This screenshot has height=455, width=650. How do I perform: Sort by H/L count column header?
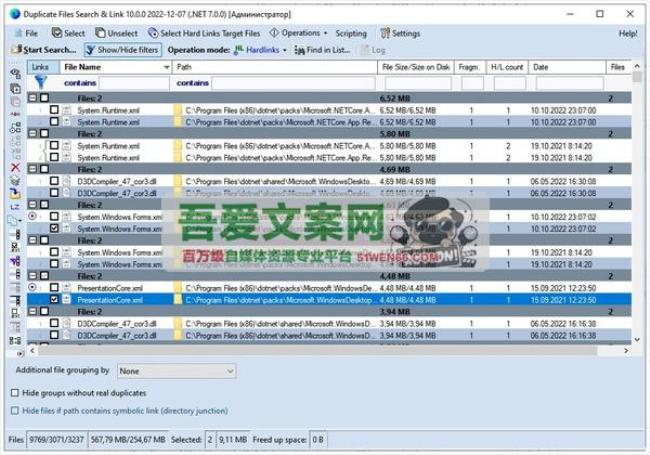(x=507, y=67)
